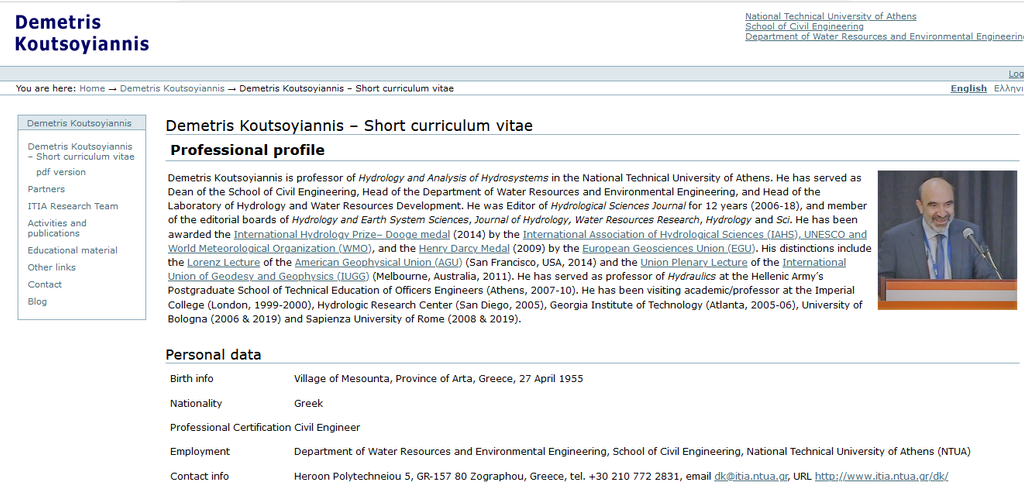
Task: Open Other links in sidebar
Action: (x=52, y=267)
